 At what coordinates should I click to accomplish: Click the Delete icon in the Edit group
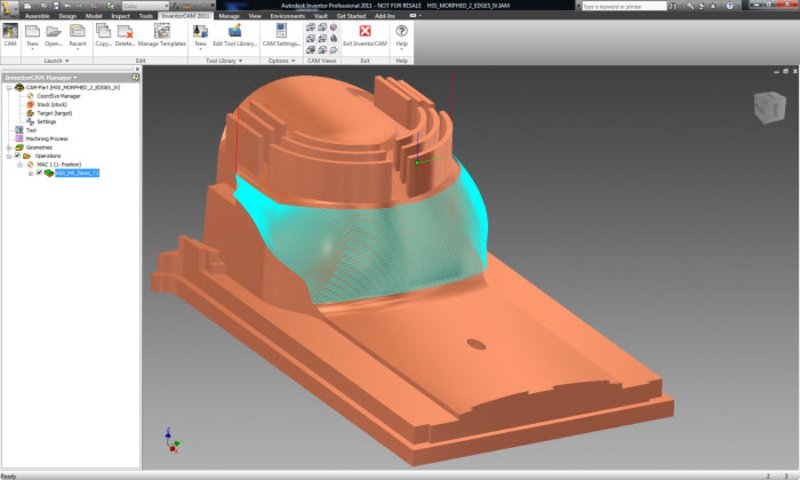click(x=125, y=35)
